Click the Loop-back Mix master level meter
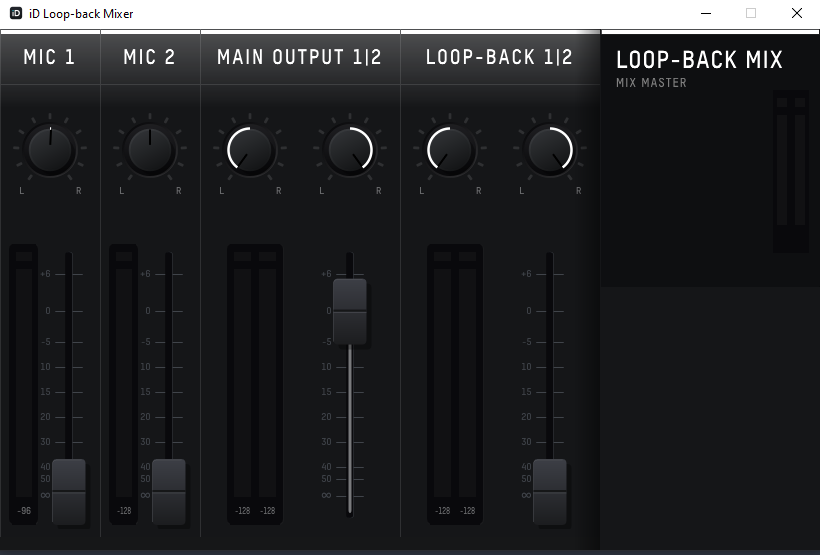This screenshot has width=820, height=555. (791, 171)
